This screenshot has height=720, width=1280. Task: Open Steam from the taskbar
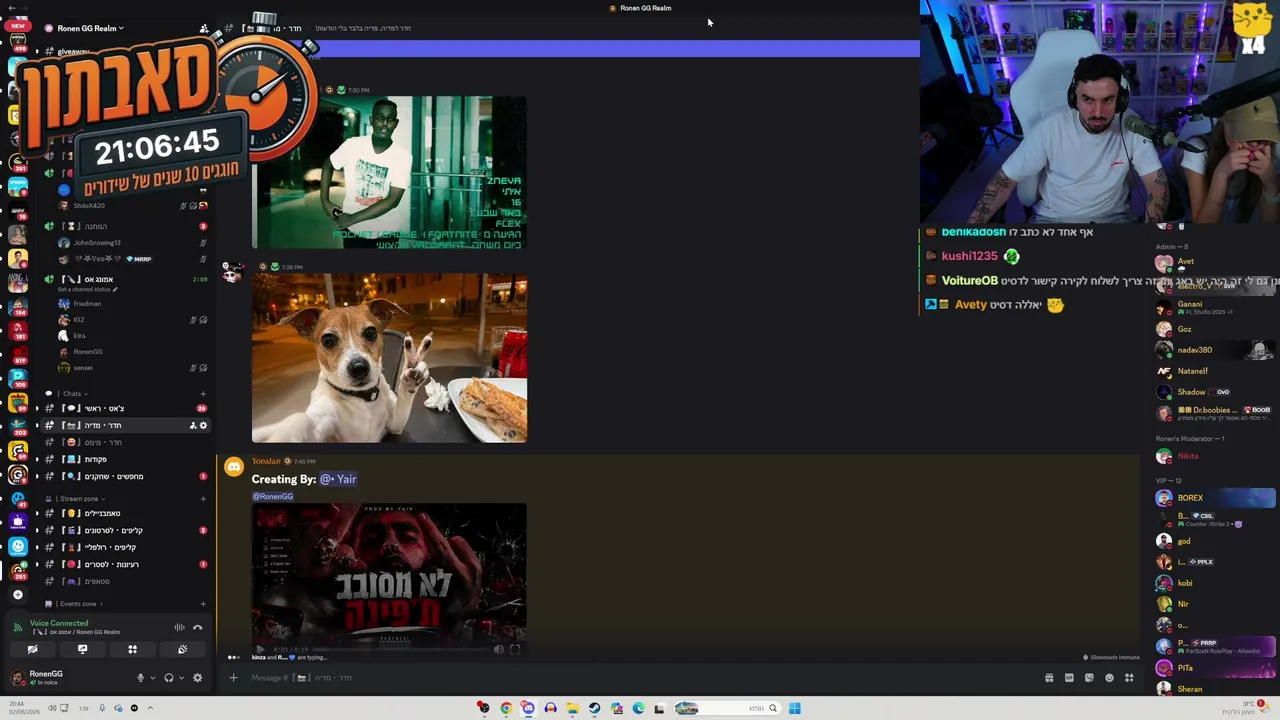coord(594,708)
